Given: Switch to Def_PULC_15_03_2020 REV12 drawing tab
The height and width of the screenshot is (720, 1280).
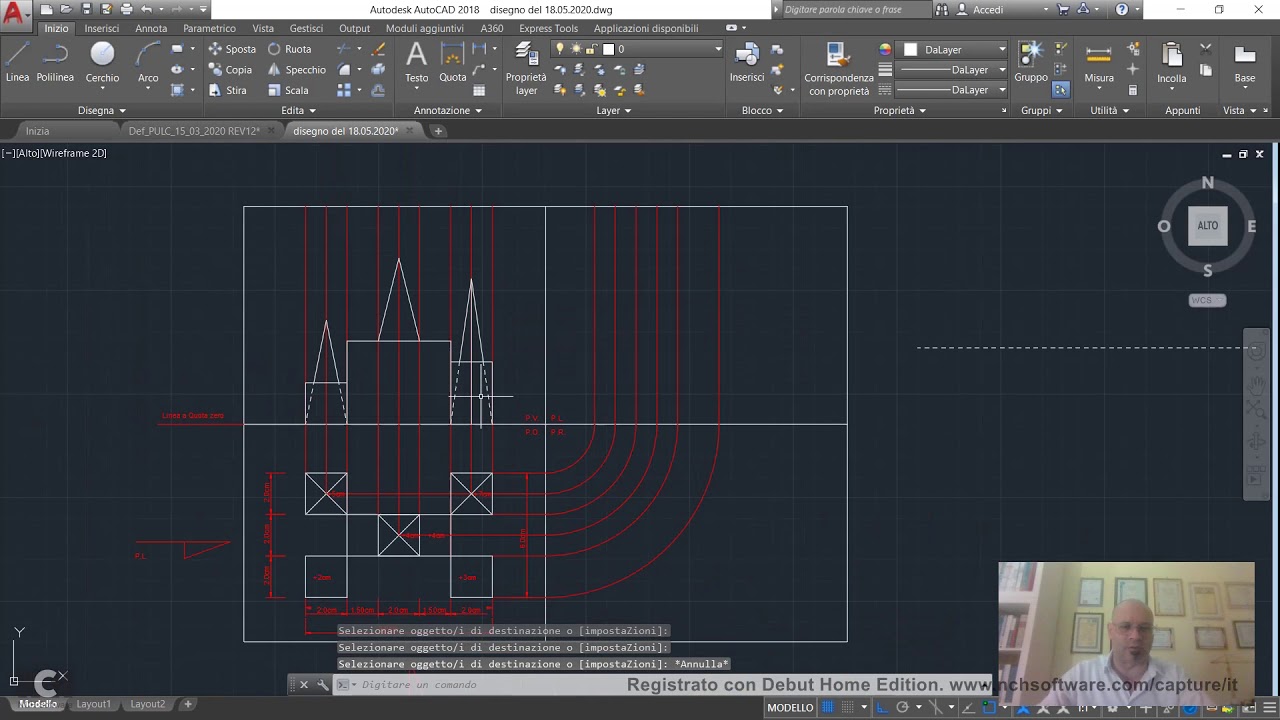Looking at the screenshot, I should pos(194,131).
